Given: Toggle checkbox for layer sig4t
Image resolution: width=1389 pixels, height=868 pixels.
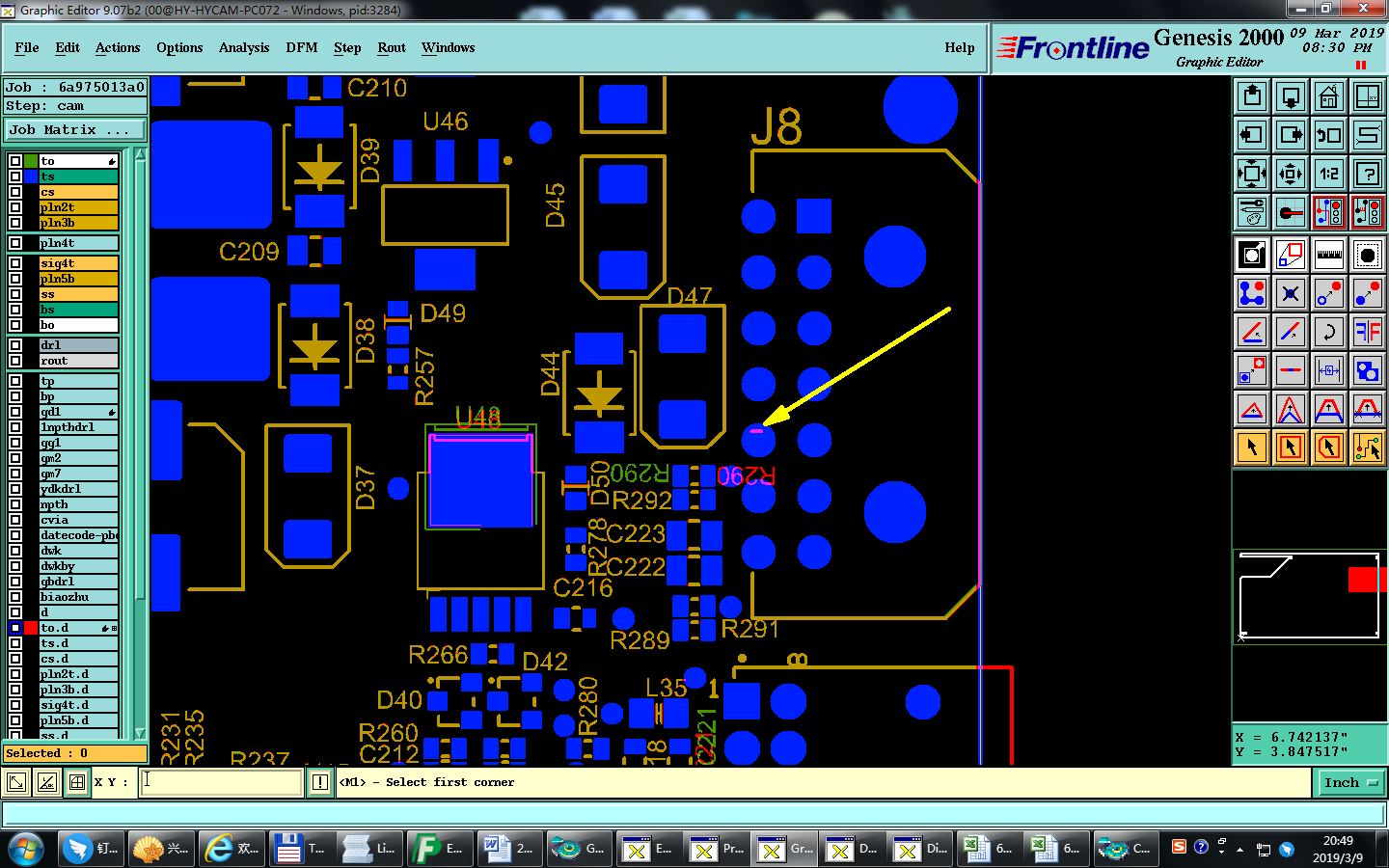Looking at the screenshot, I should (x=15, y=263).
